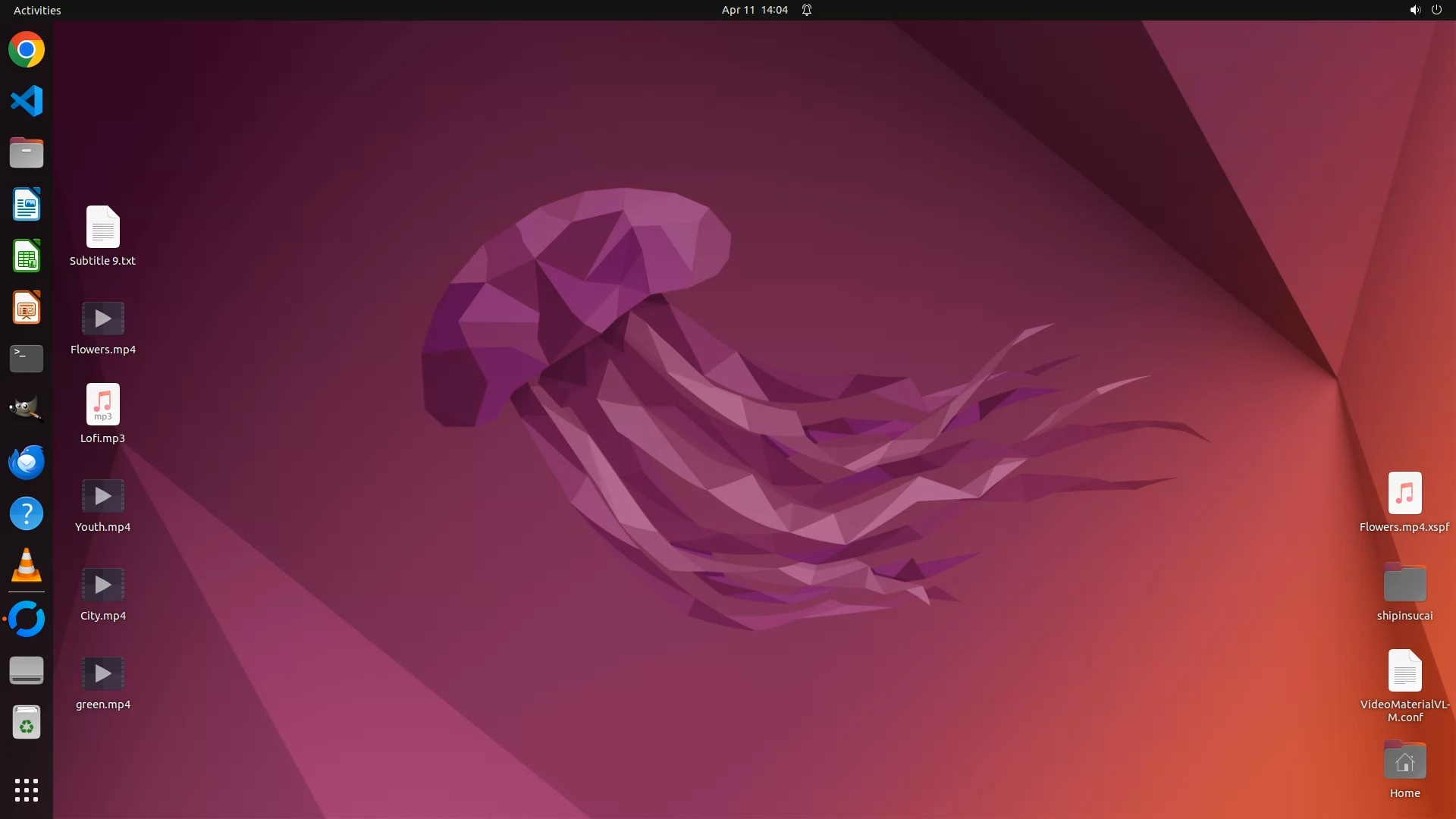Viewport: 1456px width, 819px height.
Task: Select the Lofi.mp3 audio file
Action: (102, 405)
